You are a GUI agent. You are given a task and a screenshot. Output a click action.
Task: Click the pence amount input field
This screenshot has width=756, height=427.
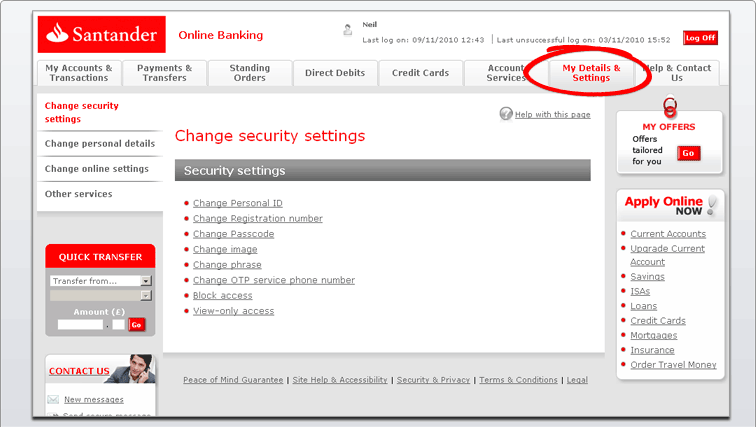coord(118,325)
